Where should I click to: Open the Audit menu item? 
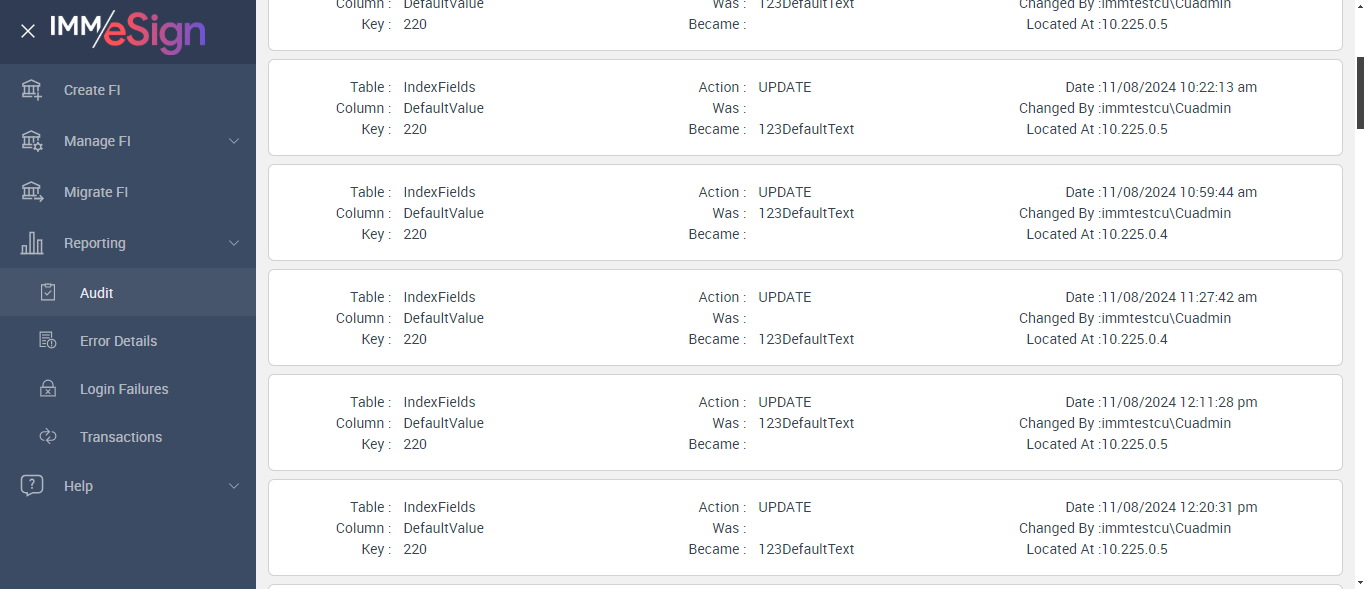(97, 293)
